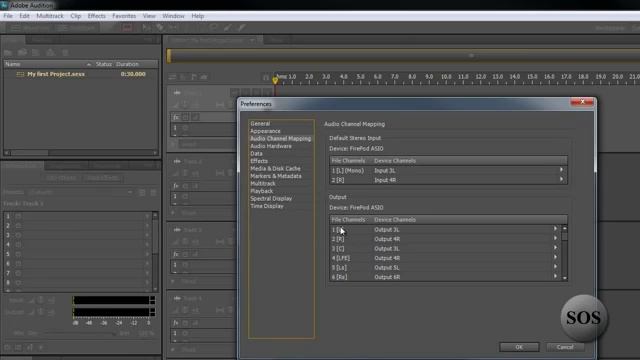Click the red spectral display icon in toolbar

127,28
